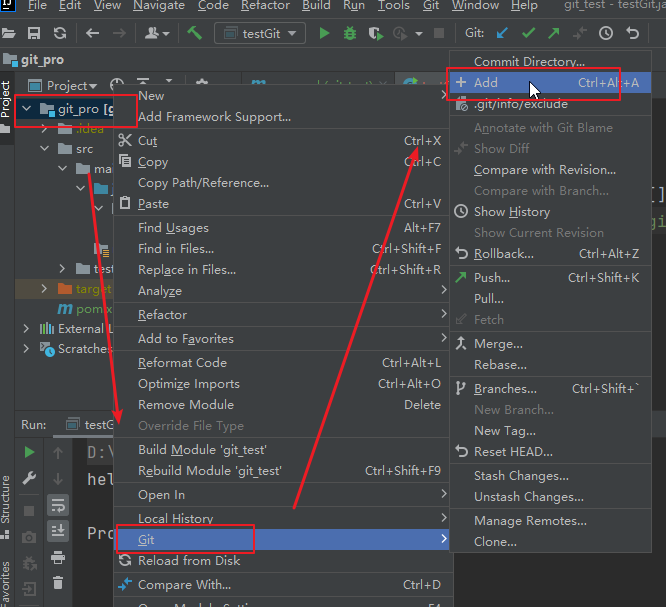Viewport: 666px width, 607px height.
Task: Run testGit with green play button
Action: [x=324, y=33]
